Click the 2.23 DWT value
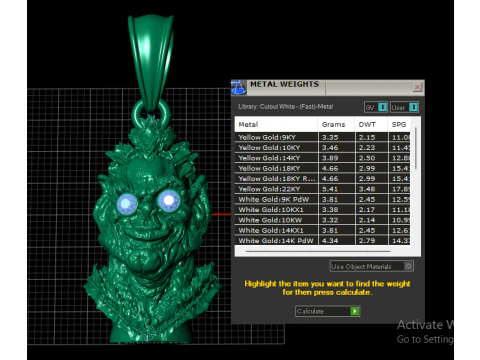The image size is (480, 360). (367, 148)
